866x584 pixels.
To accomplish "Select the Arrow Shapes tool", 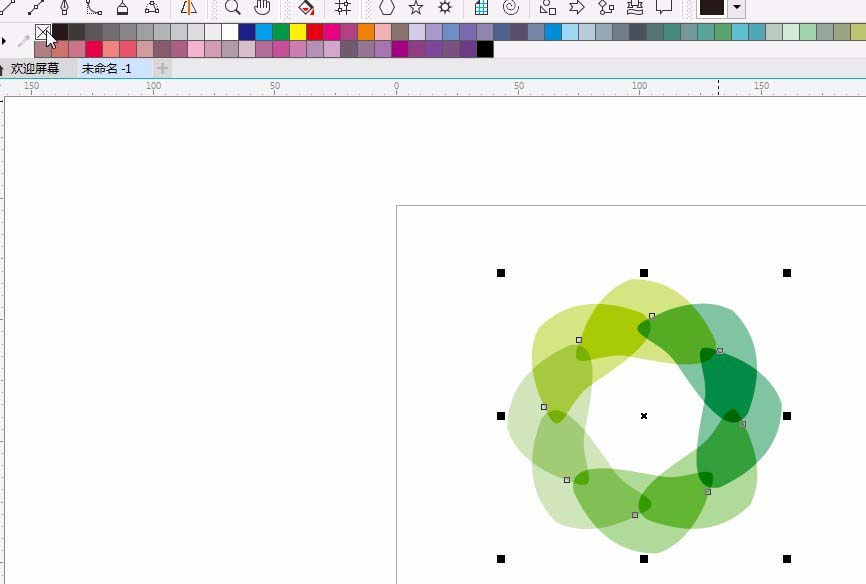I will click(x=577, y=7).
